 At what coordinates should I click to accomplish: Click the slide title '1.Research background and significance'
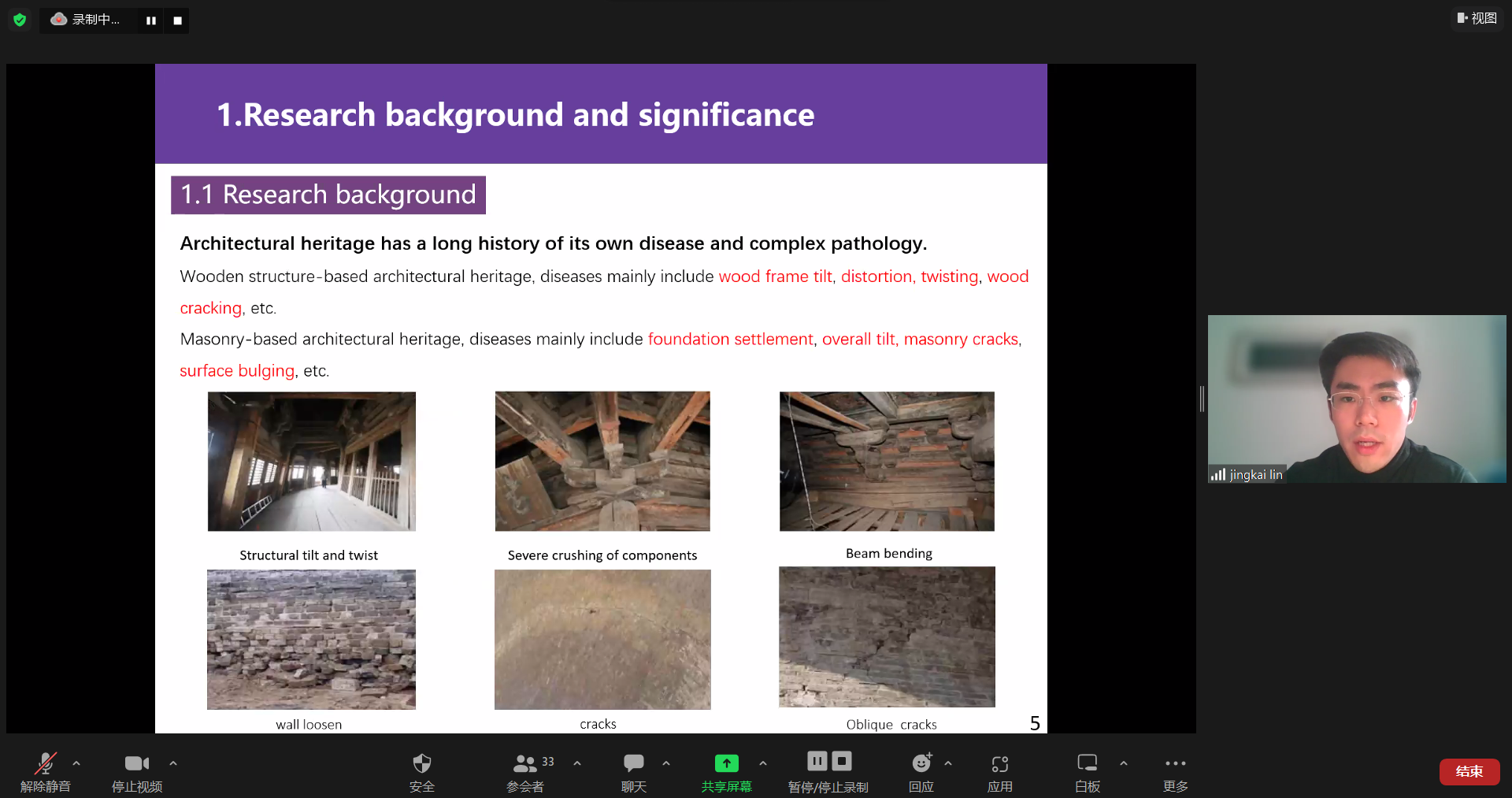pyautogui.click(x=516, y=115)
